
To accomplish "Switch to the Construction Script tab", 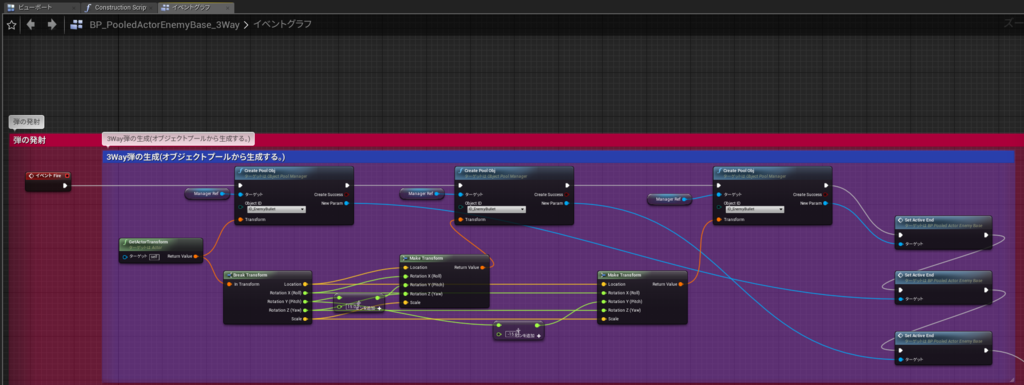I will (120, 8).
